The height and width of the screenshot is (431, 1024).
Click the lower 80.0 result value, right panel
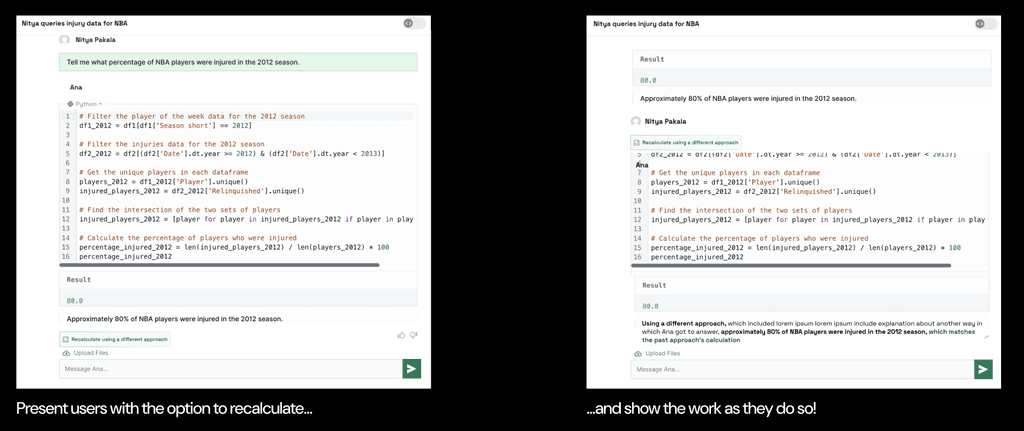point(650,307)
